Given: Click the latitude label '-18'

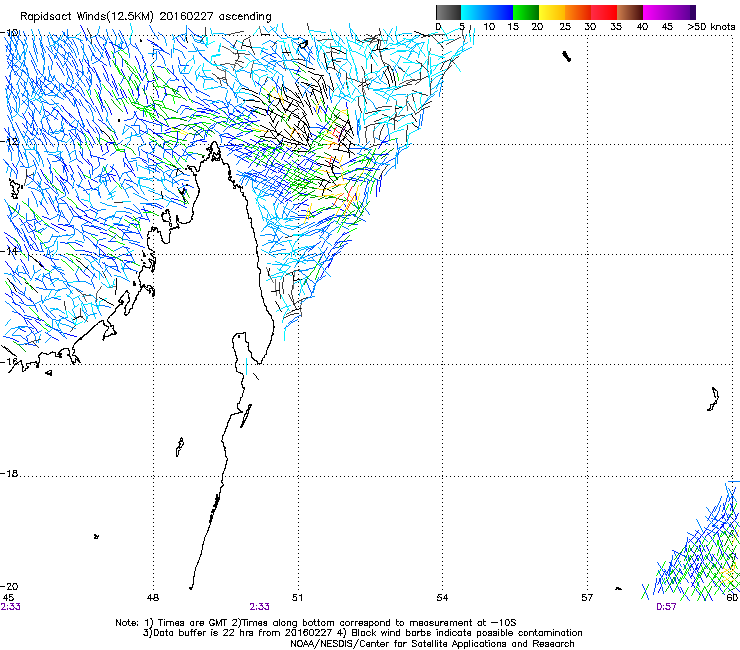Looking at the screenshot, I should click(x=10, y=473).
